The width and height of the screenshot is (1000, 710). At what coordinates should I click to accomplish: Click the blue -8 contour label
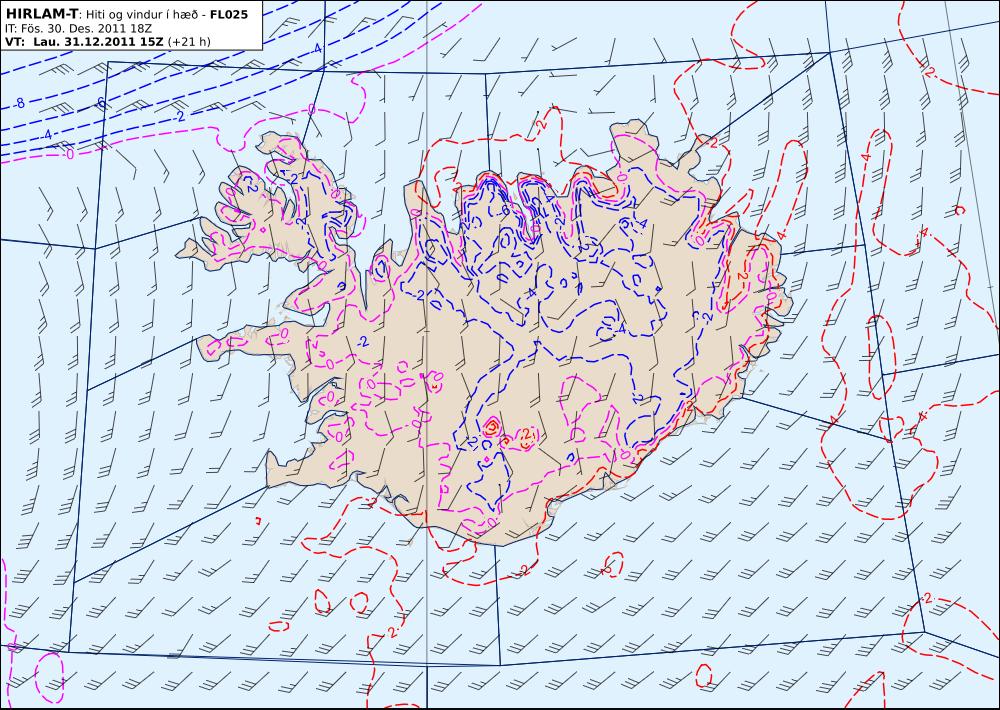[x=20, y=102]
